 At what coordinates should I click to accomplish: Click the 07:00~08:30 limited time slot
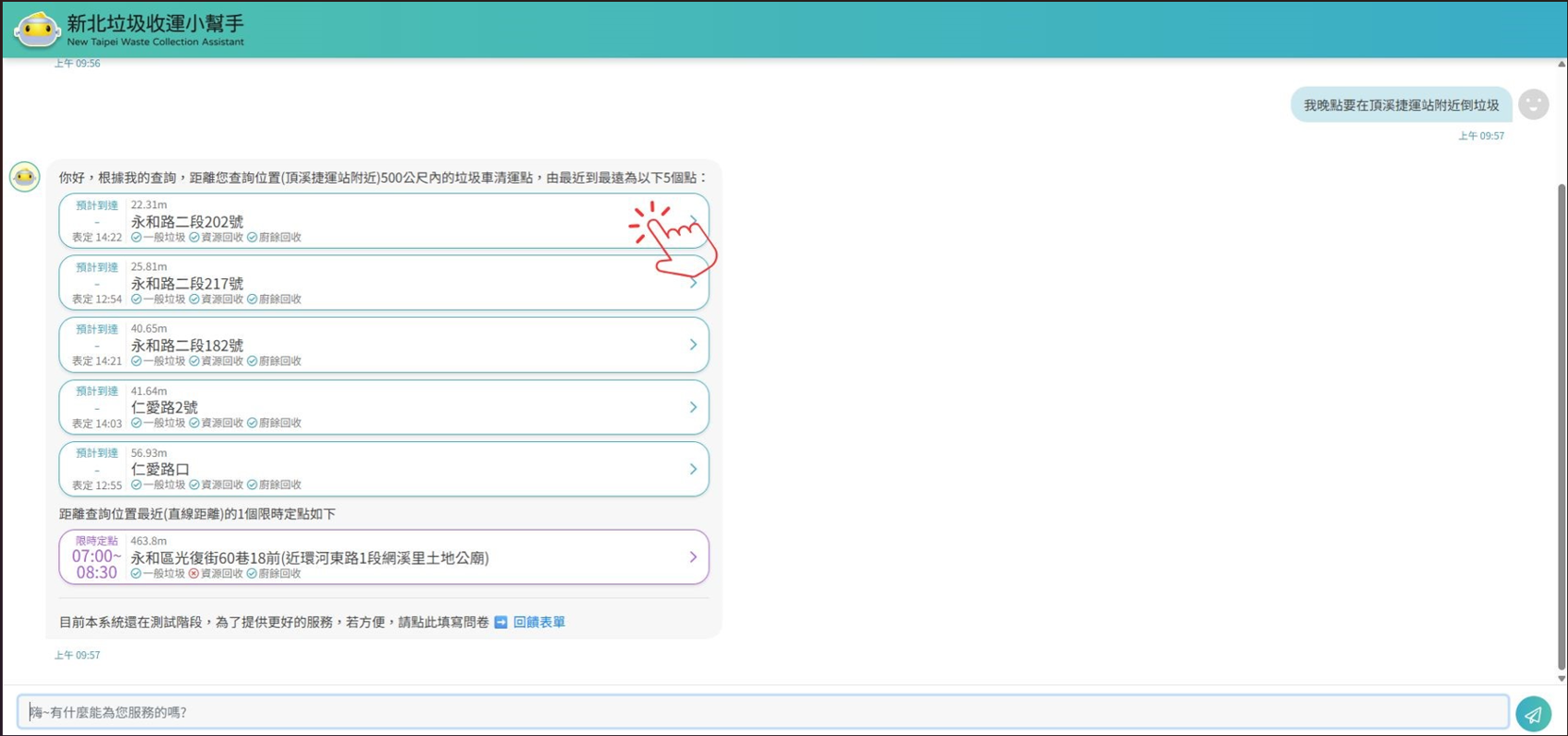(96, 564)
